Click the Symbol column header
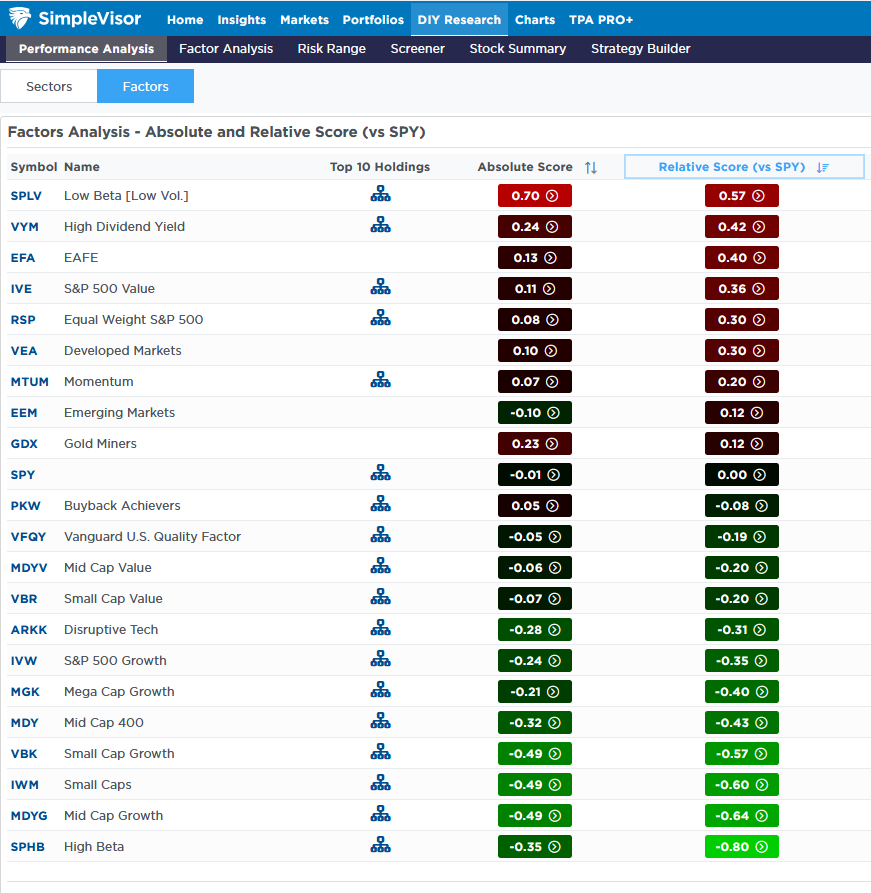The width and height of the screenshot is (871, 893). click(34, 167)
